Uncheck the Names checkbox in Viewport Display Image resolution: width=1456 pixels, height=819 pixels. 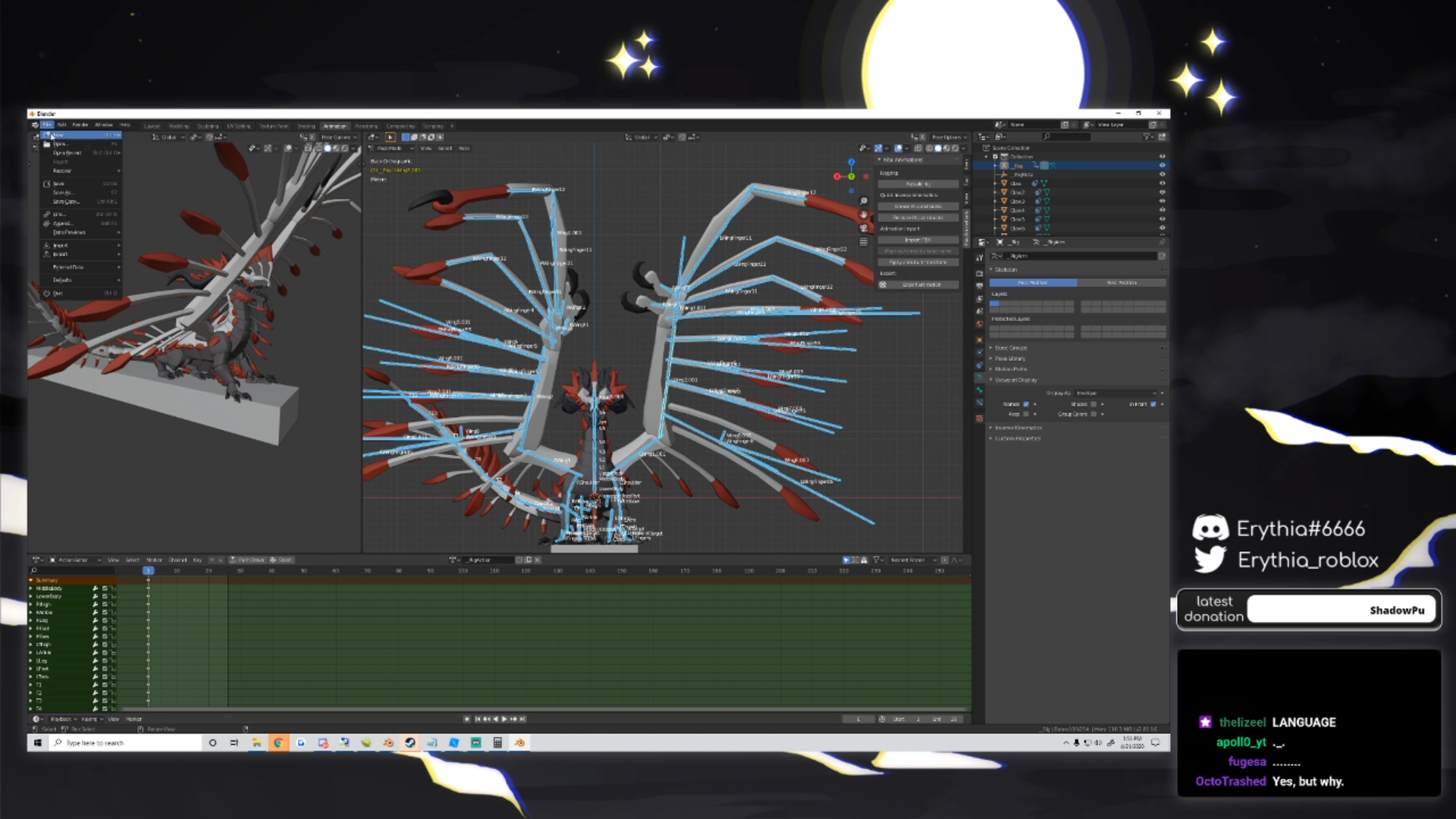click(1026, 404)
